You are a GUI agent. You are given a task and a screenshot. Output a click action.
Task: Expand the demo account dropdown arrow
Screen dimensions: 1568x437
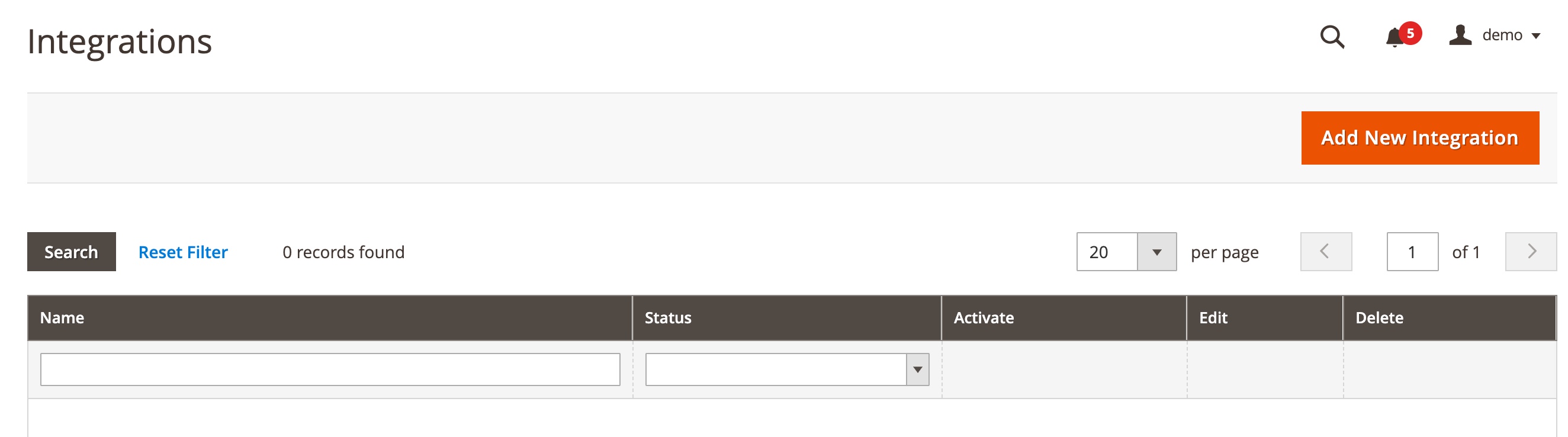[1536, 36]
